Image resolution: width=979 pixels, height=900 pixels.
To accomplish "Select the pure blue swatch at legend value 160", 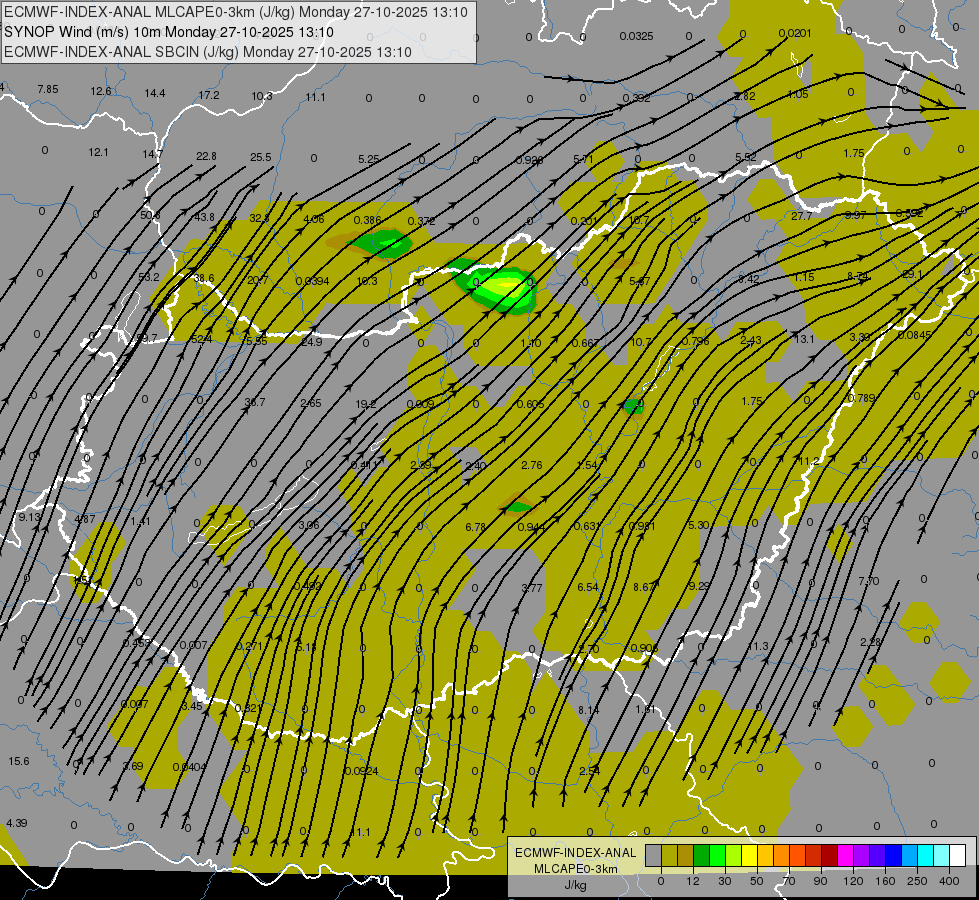I will tap(893, 856).
